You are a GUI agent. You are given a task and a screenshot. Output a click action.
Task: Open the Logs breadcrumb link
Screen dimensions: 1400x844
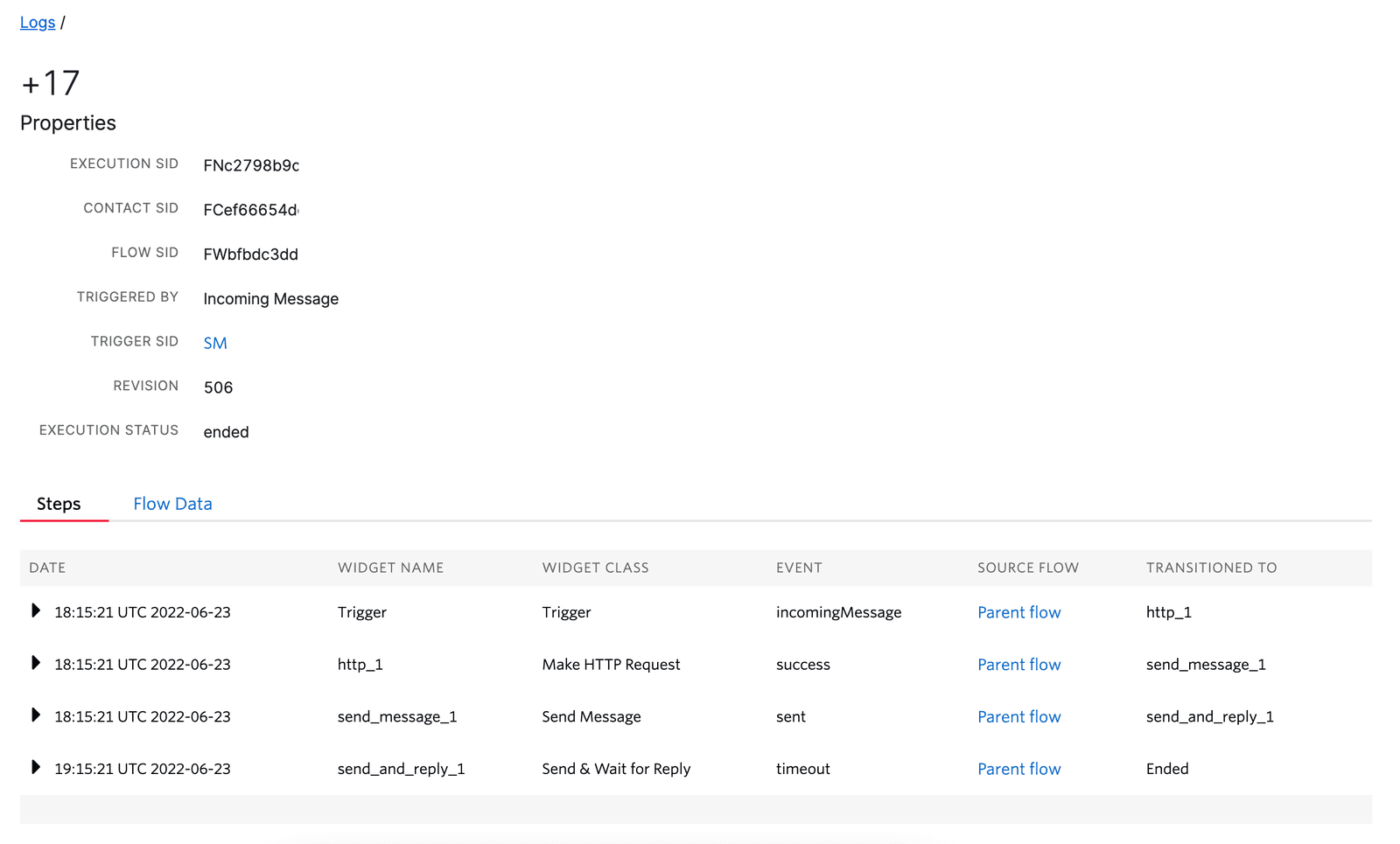click(x=37, y=22)
